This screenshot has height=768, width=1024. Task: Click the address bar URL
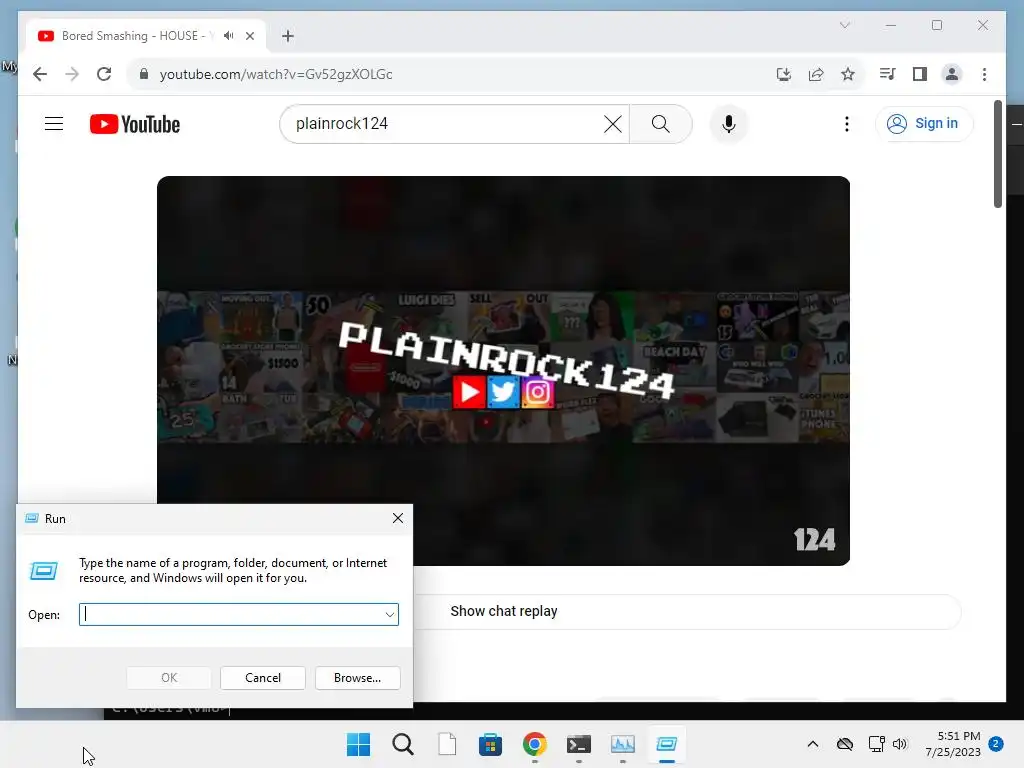click(x=276, y=74)
